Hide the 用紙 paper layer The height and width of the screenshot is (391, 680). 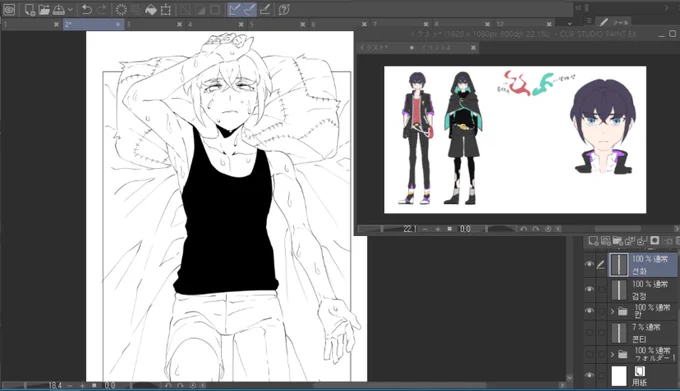coord(589,375)
